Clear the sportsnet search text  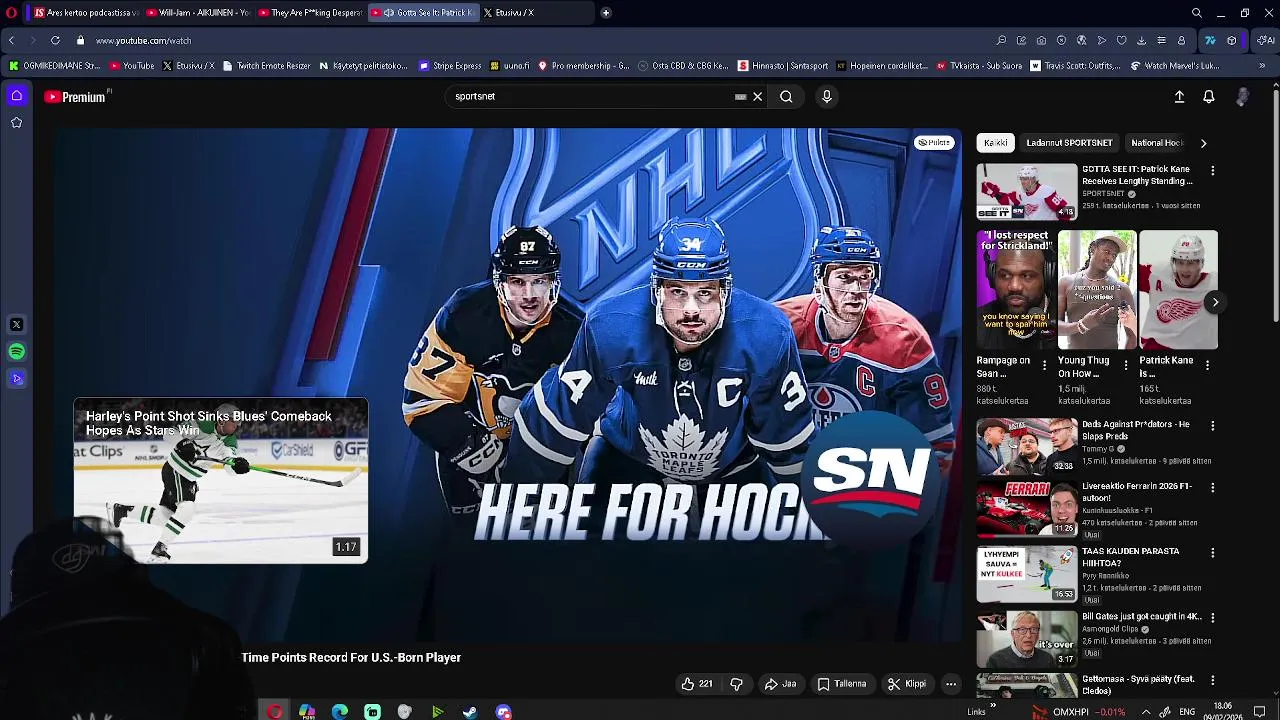point(757,97)
